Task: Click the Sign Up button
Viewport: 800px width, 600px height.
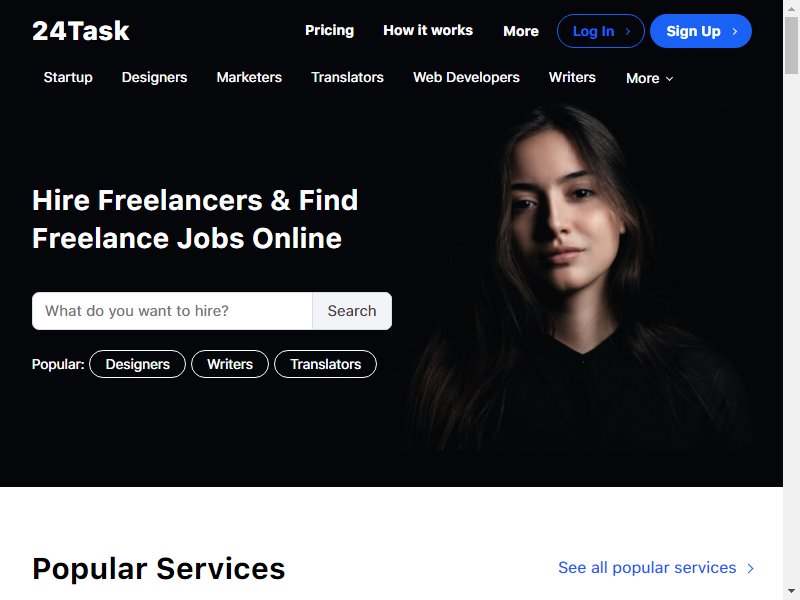Action: (701, 31)
